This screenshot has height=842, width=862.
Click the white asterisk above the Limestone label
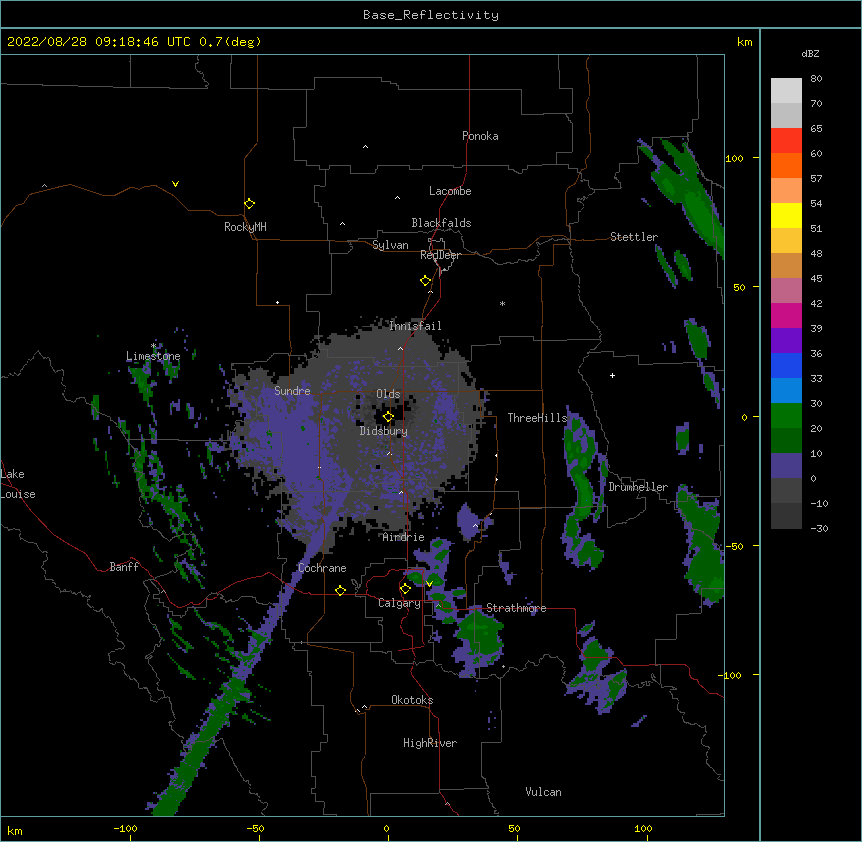[153, 346]
